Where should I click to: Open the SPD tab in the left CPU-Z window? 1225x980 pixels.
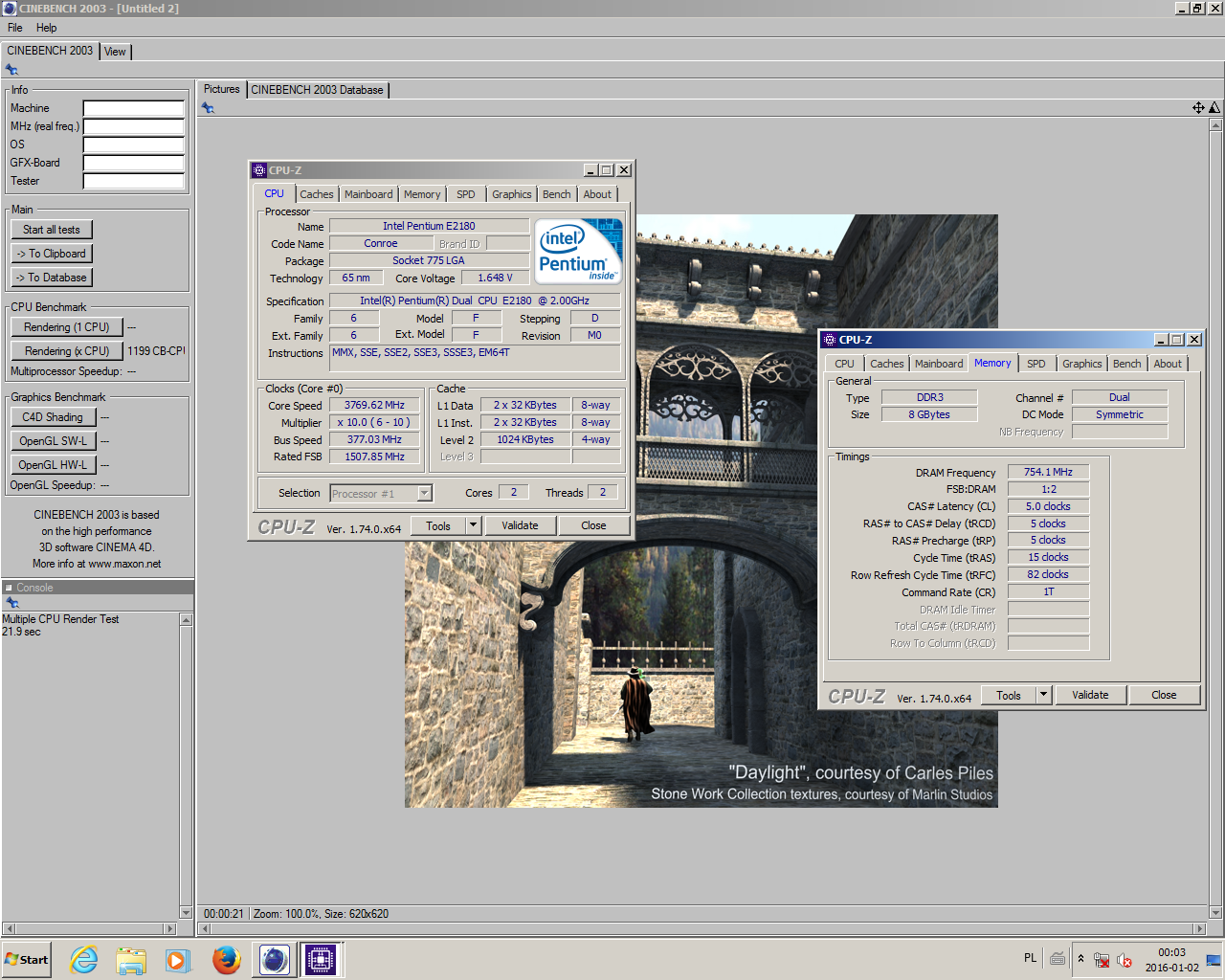pos(466,194)
